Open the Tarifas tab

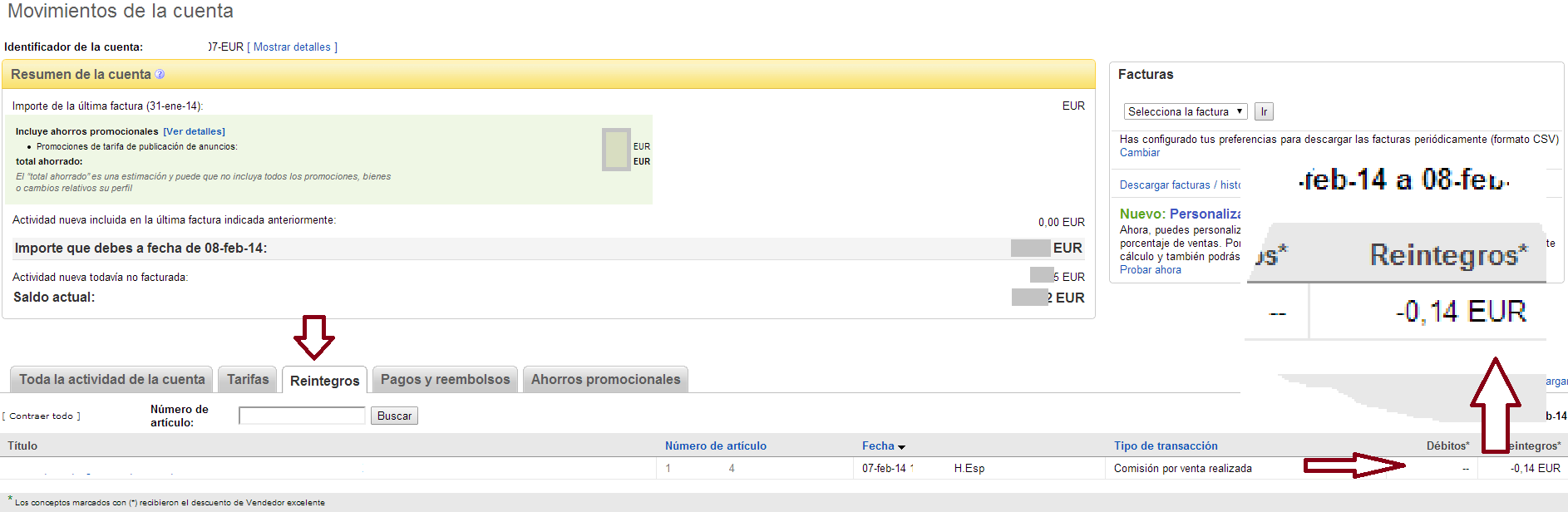click(x=248, y=380)
